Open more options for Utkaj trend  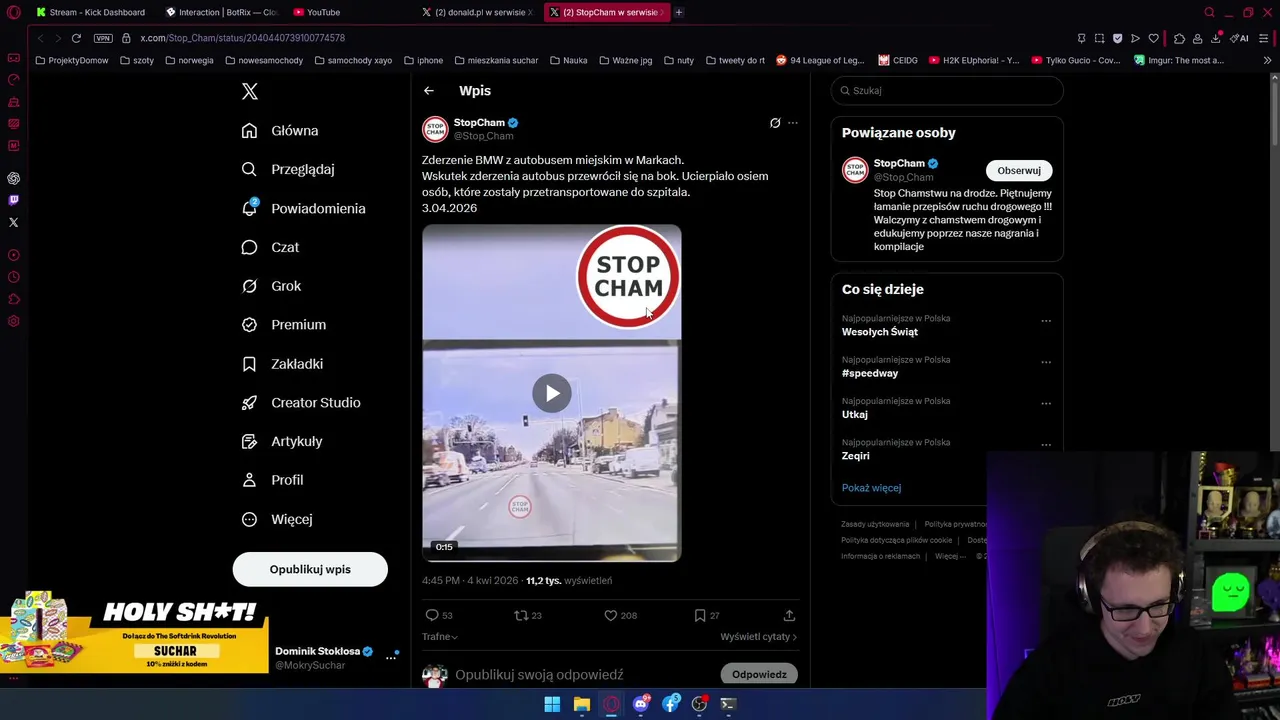click(x=1046, y=403)
